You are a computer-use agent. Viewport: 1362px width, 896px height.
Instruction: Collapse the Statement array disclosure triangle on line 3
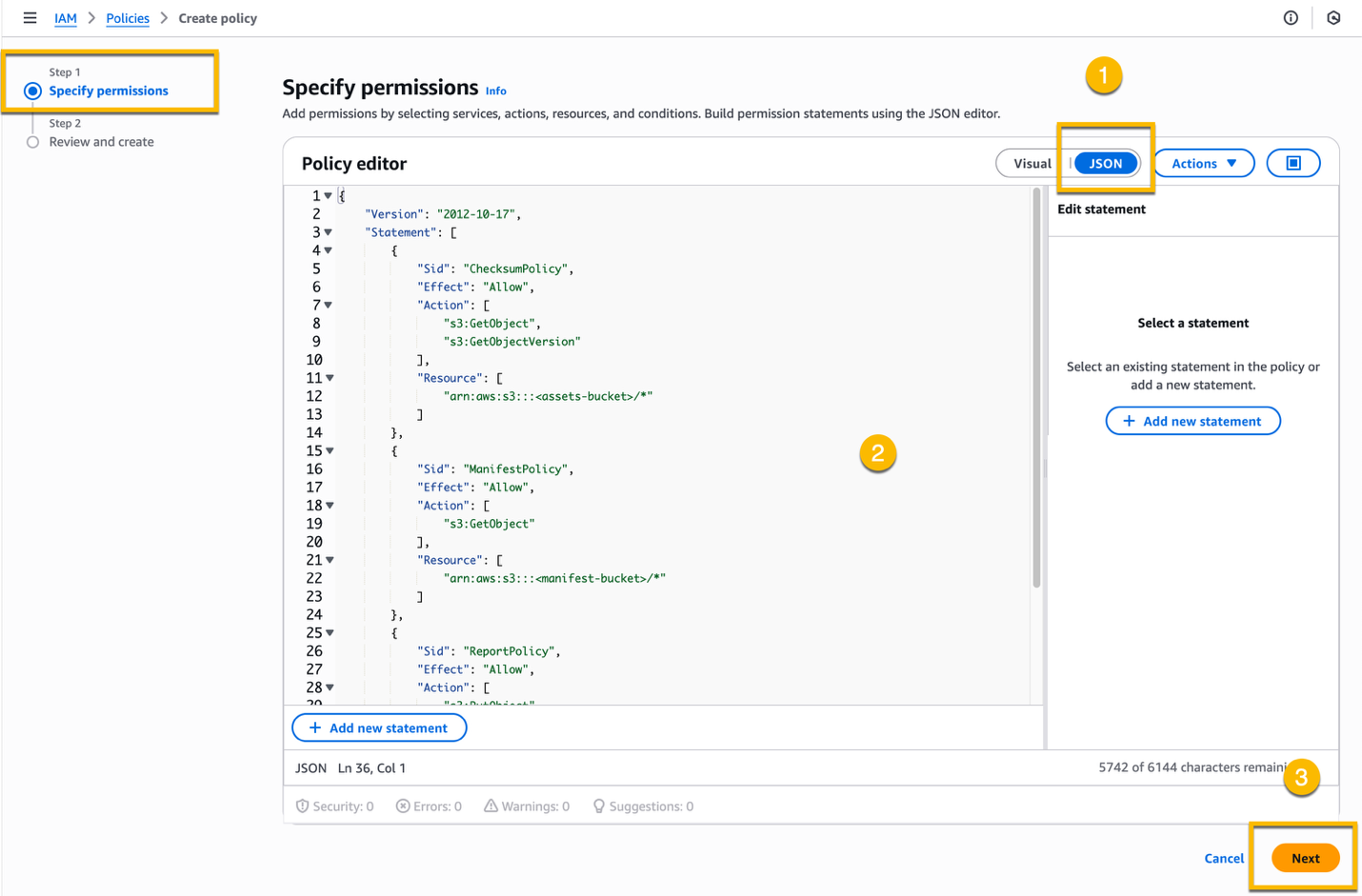pyautogui.click(x=328, y=231)
